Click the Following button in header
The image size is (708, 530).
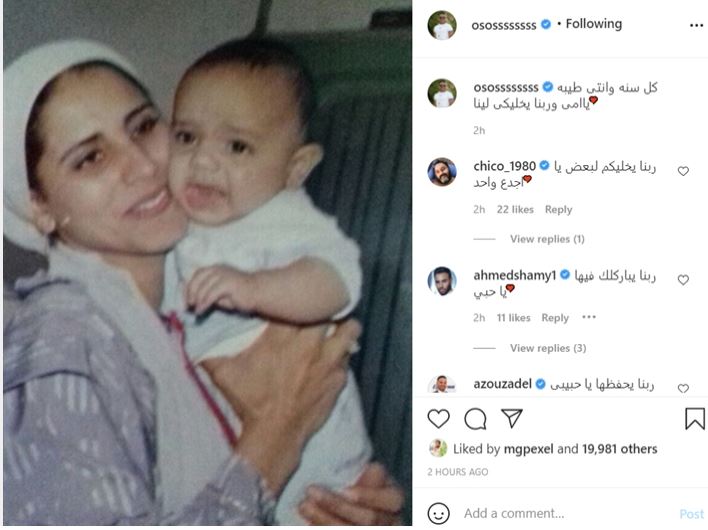[x=594, y=23]
